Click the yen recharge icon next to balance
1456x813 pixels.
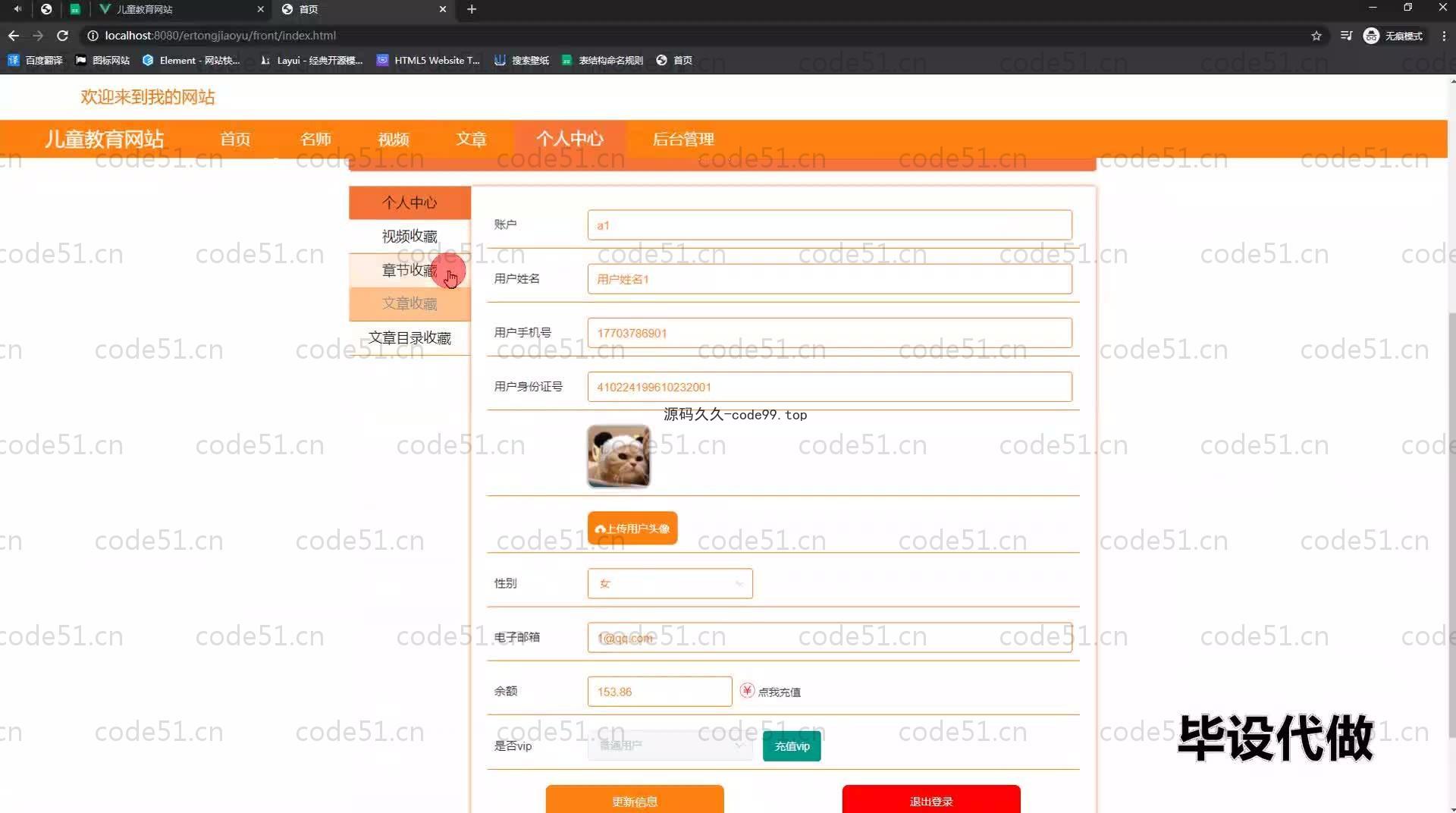point(747,691)
